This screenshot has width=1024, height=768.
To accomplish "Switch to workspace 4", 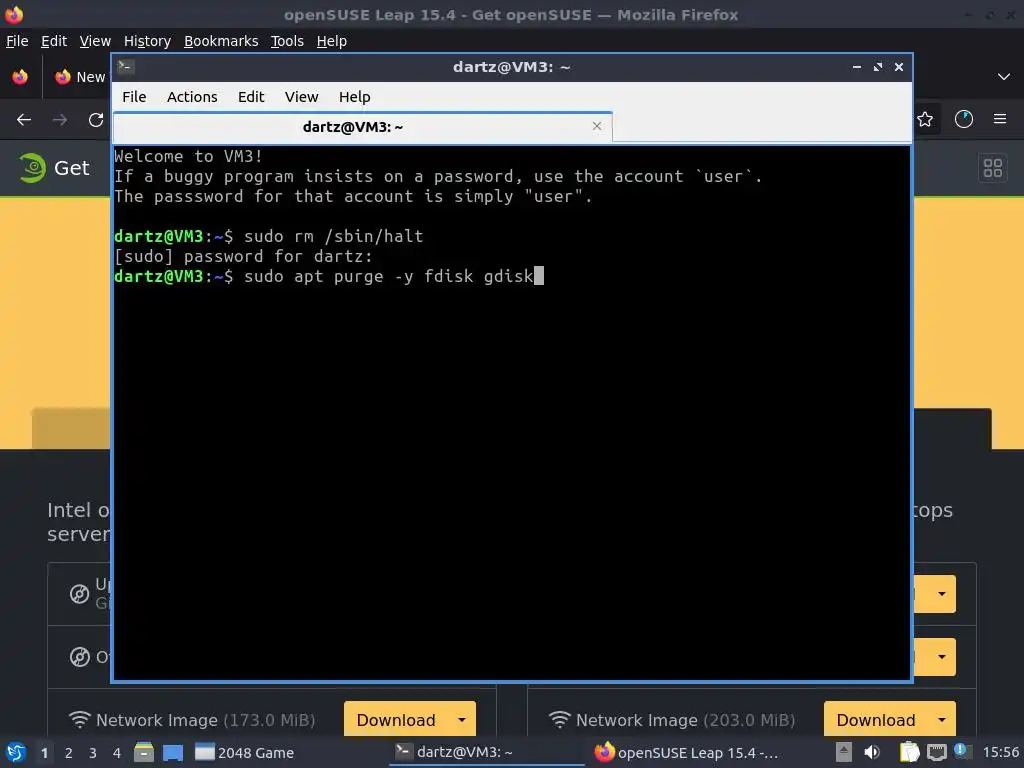I will (117, 753).
